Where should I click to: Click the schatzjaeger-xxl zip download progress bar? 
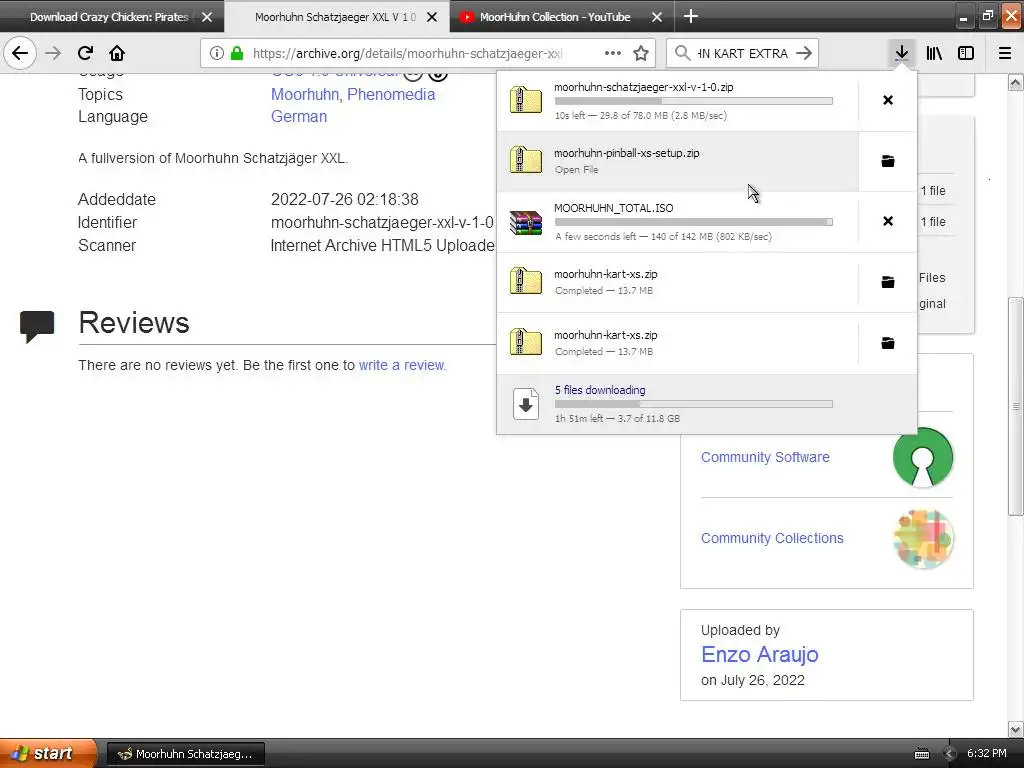pos(694,101)
